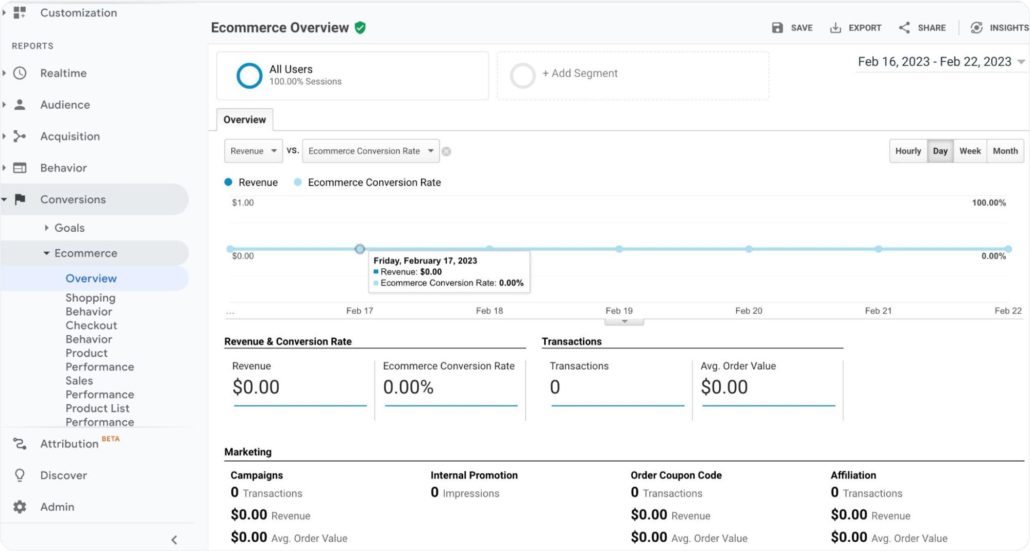Expand the Customization section arrow
The width and height of the screenshot is (1030, 551).
click(x=4, y=12)
